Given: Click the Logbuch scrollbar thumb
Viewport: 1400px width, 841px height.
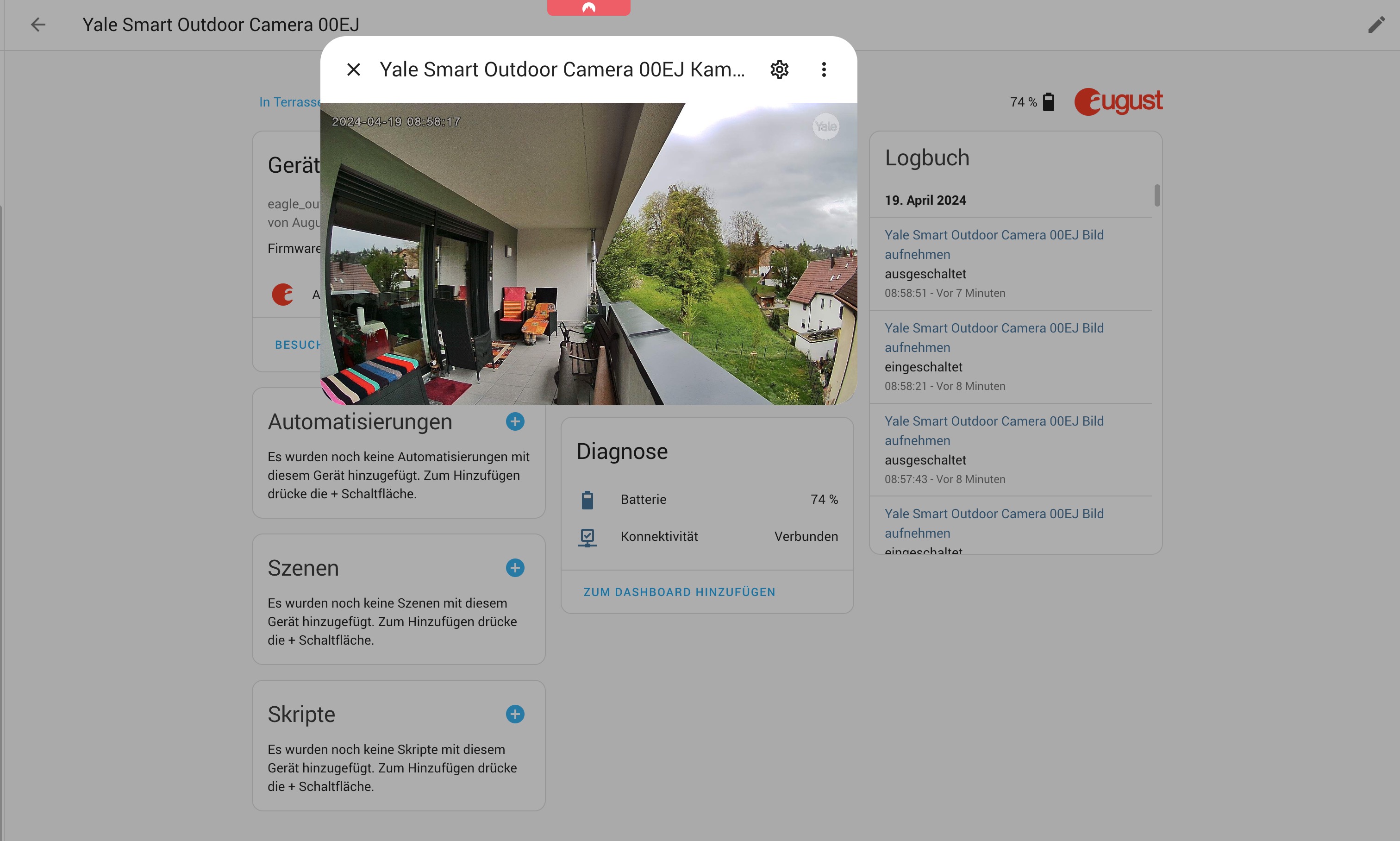Looking at the screenshot, I should (1157, 195).
